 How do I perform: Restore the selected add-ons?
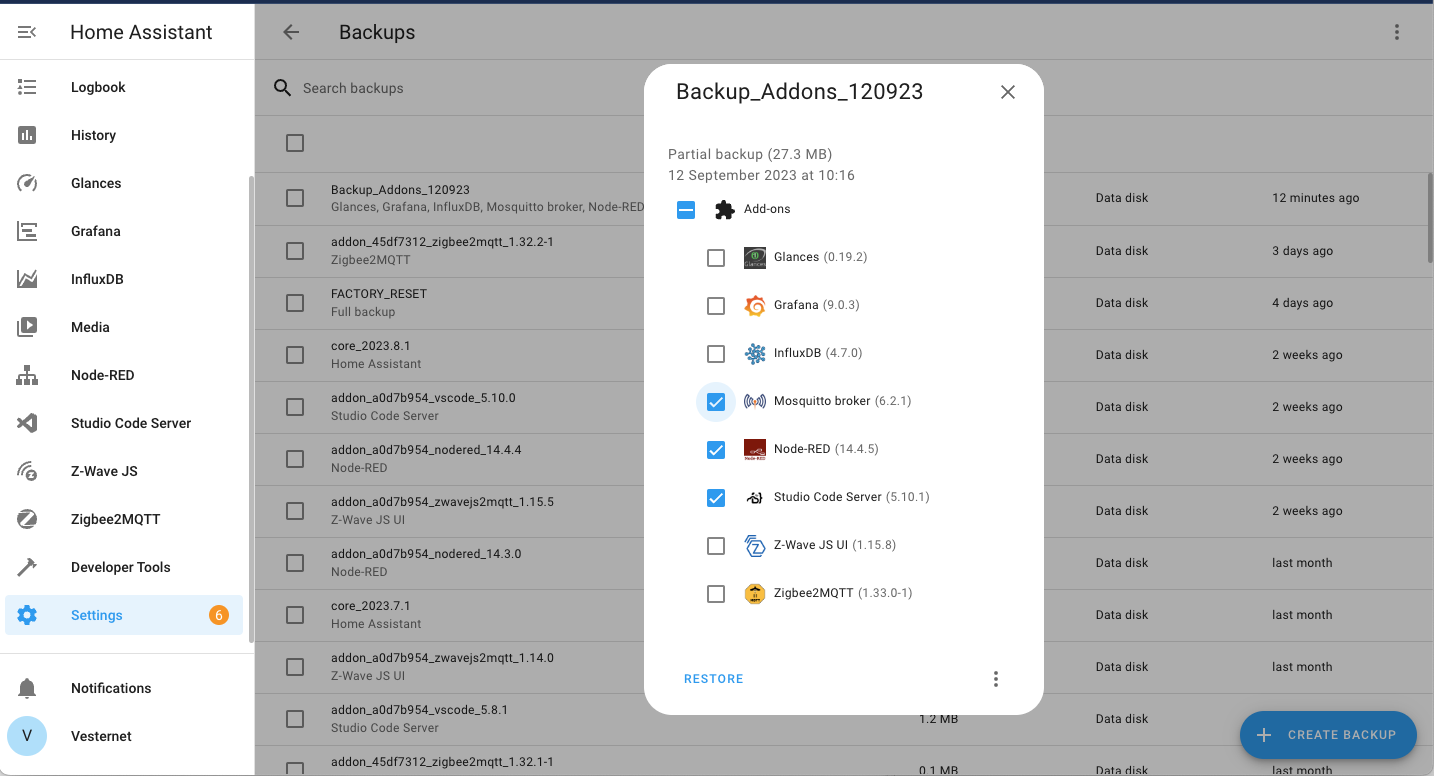tap(714, 679)
